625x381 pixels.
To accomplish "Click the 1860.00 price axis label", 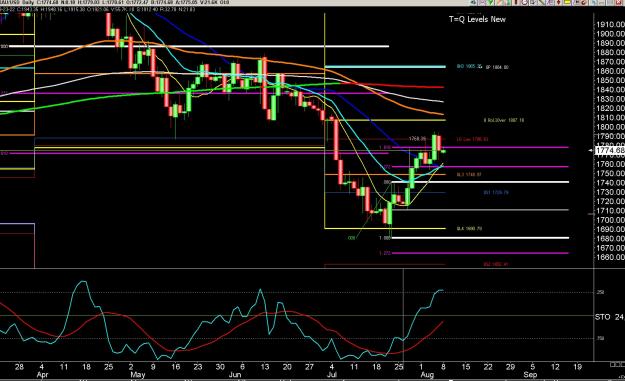I will point(610,71).
